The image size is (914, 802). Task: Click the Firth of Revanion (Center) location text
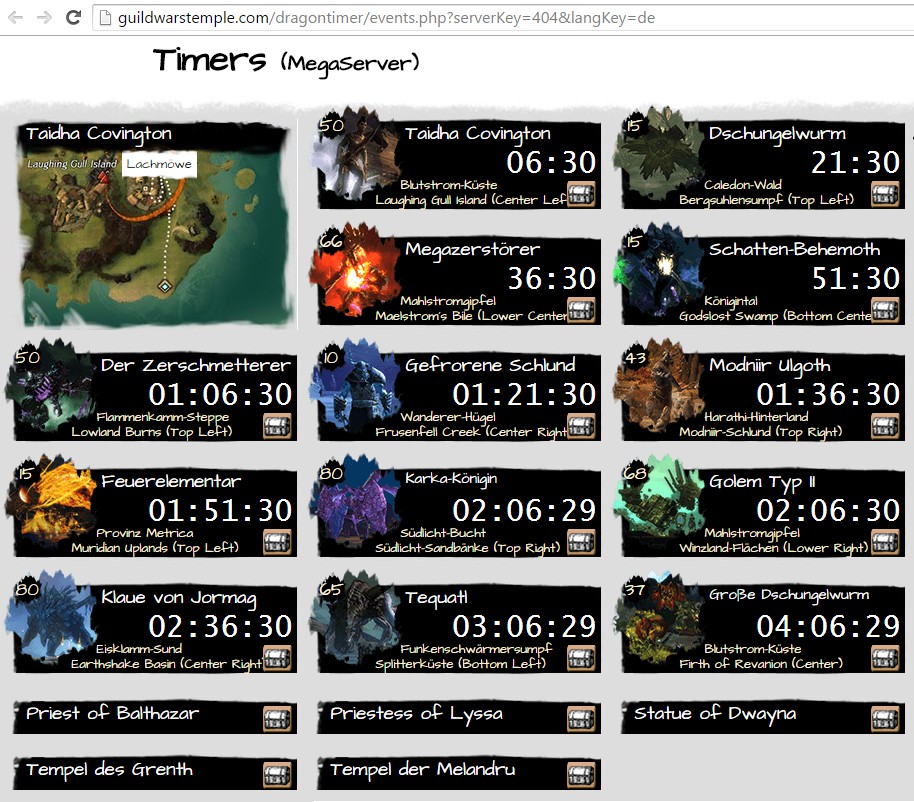(761, 664)
